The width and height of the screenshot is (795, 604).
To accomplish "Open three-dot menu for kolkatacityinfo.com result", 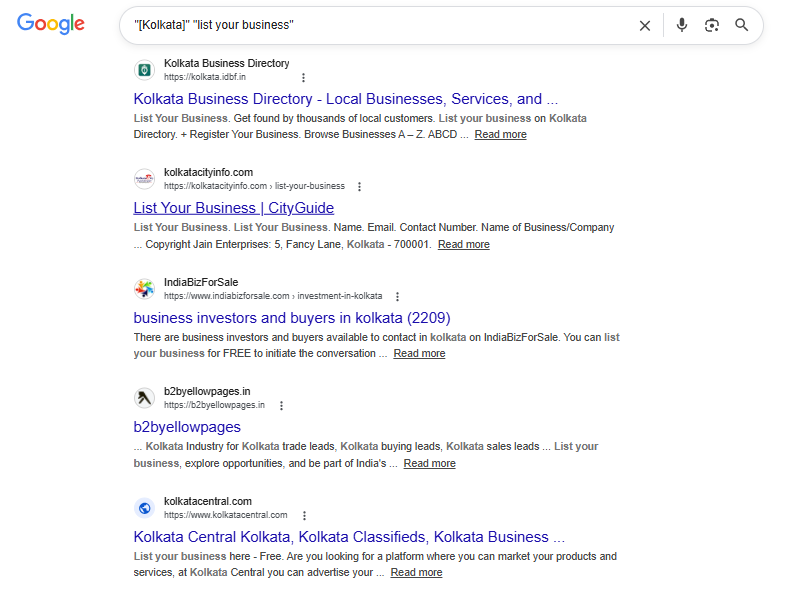I will point(359,186).
